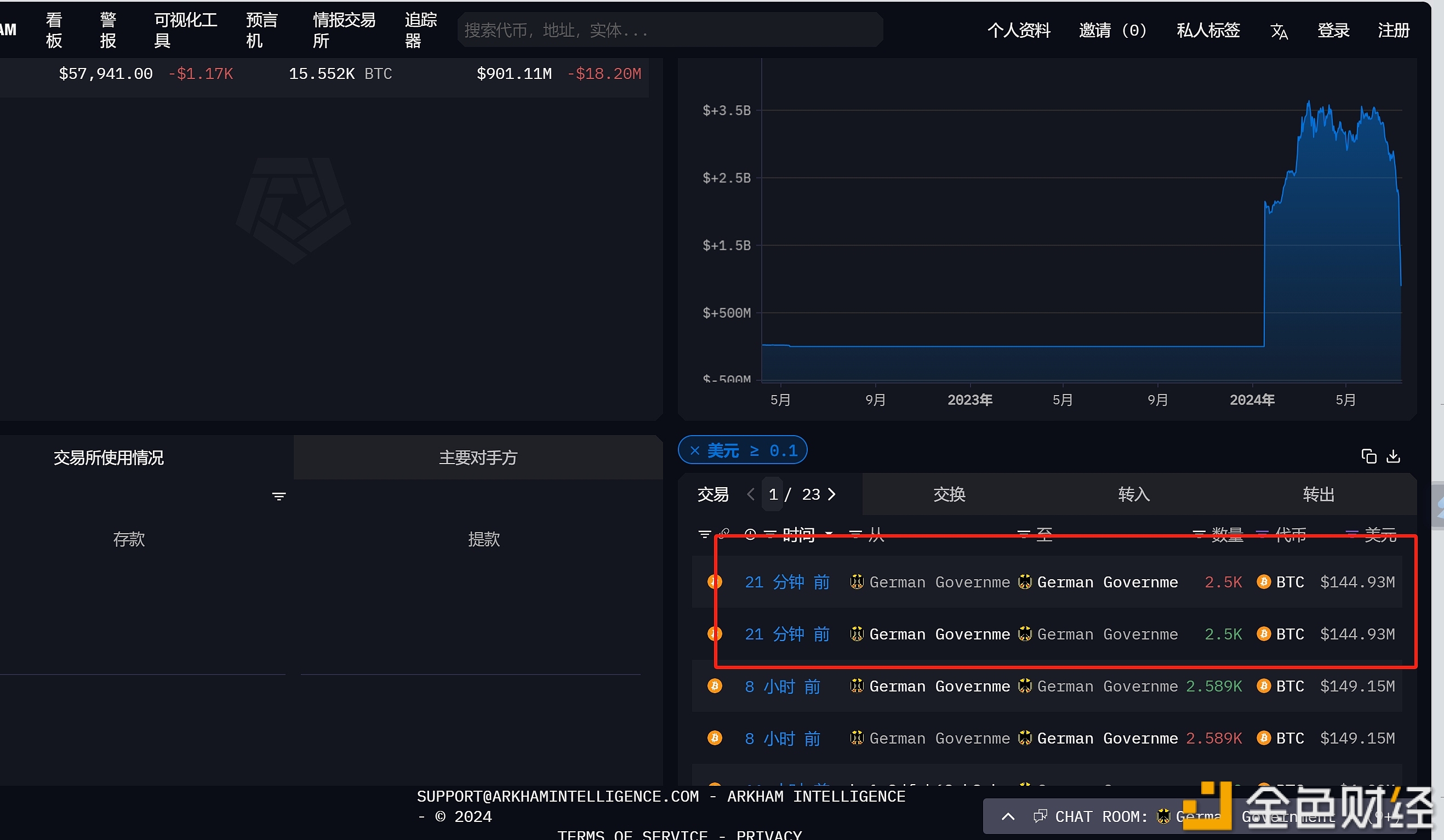Open filter for the 代币 column
This screenshot has width=1444, height=840.
click(x=1262, y=535)
